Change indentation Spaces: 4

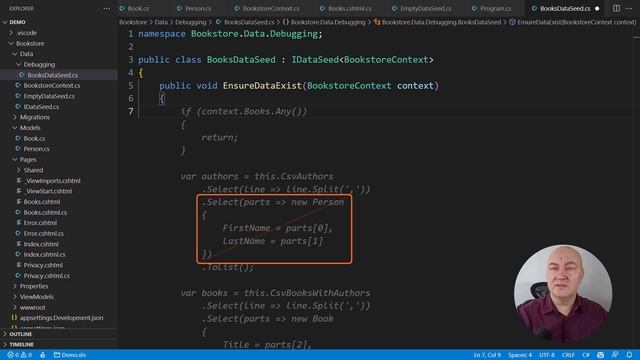tap(520, 355)
